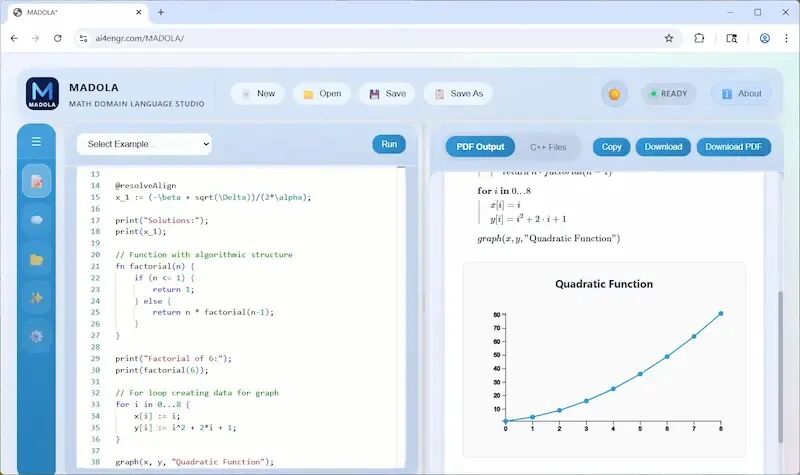
Task: Click the 'for i in 0...8' output text
Action: [x=504, y=191]
